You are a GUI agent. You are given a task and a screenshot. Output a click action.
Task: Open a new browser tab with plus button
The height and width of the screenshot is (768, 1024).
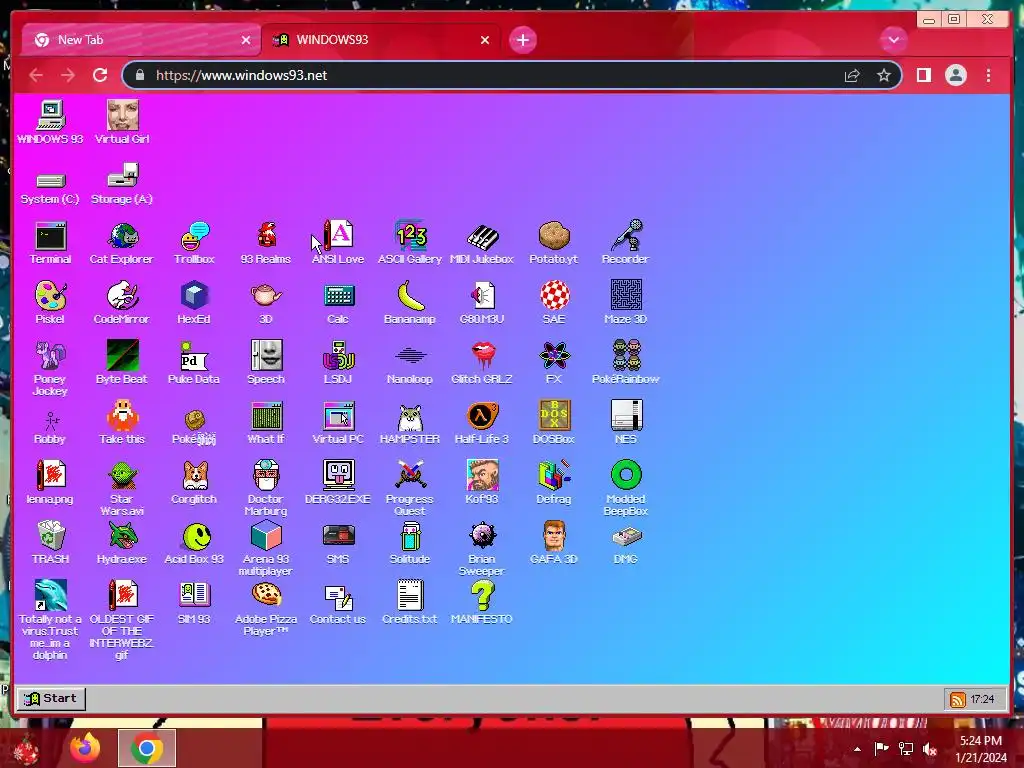tap(522, 40)
